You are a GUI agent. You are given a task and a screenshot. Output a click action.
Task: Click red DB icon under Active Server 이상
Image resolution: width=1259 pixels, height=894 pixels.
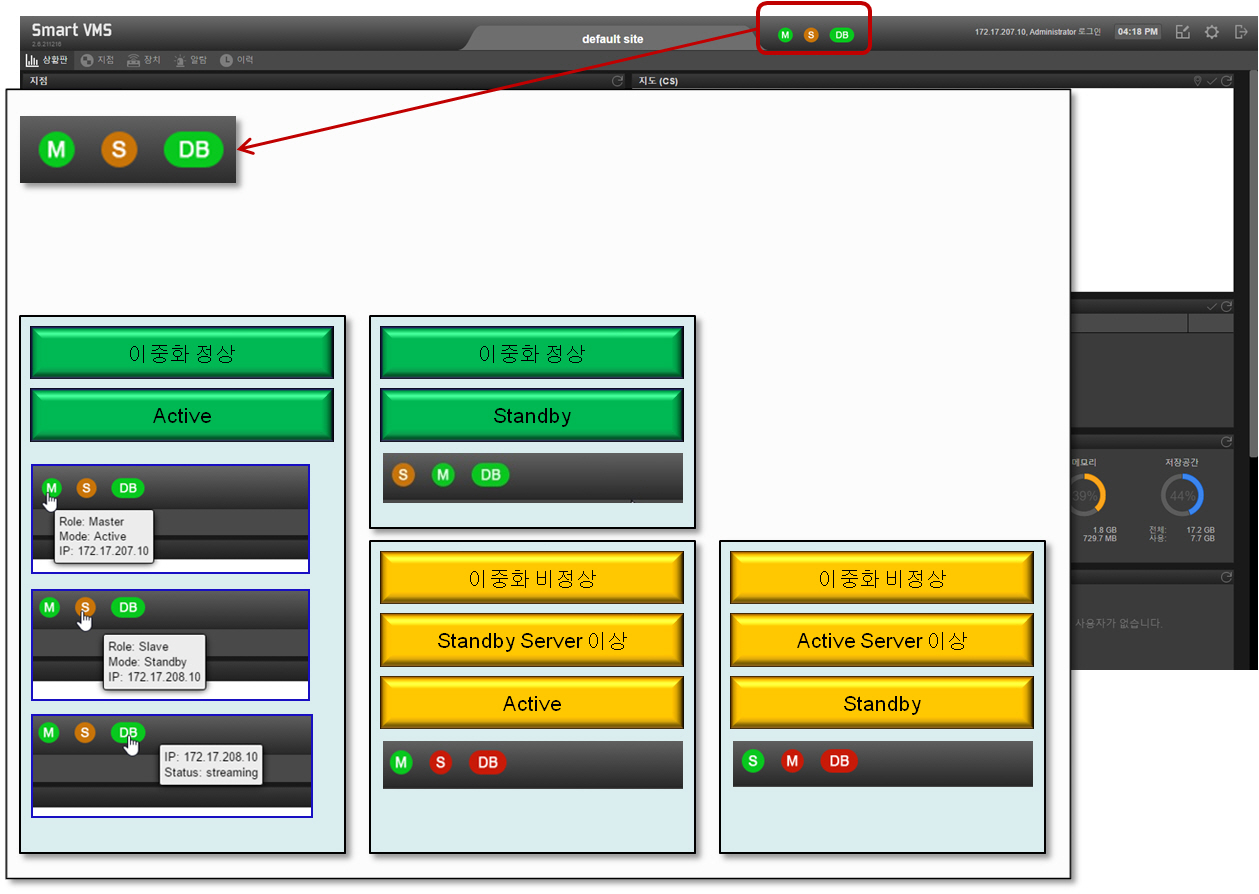point(839,762)
